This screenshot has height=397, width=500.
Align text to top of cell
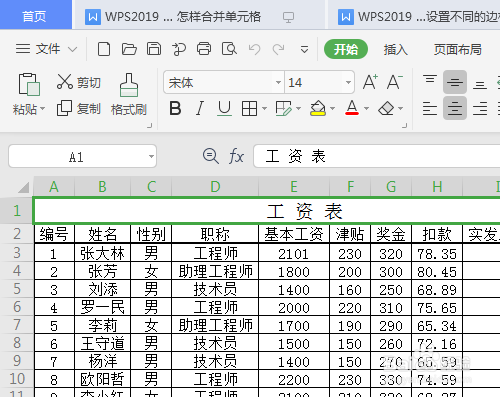pos(430,80)
